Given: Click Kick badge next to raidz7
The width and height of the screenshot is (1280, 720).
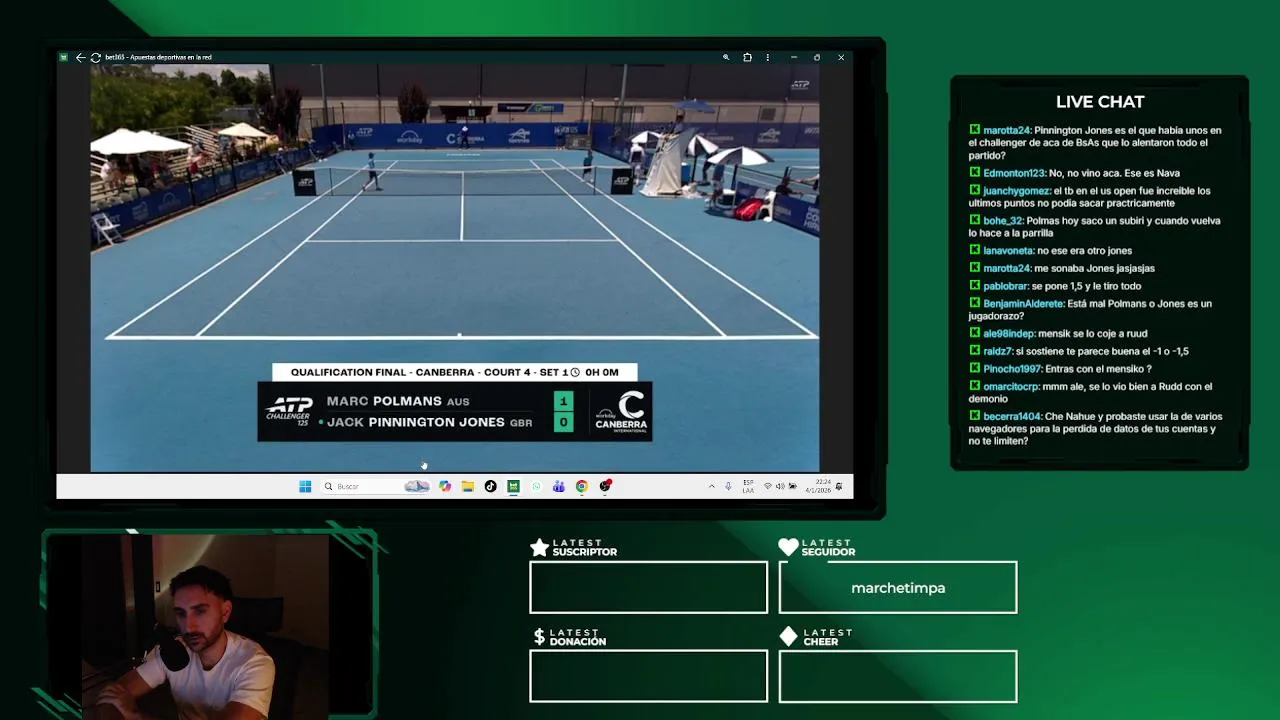Looking at the screenshot, I should pyautogui.click(x=974, y=351).
